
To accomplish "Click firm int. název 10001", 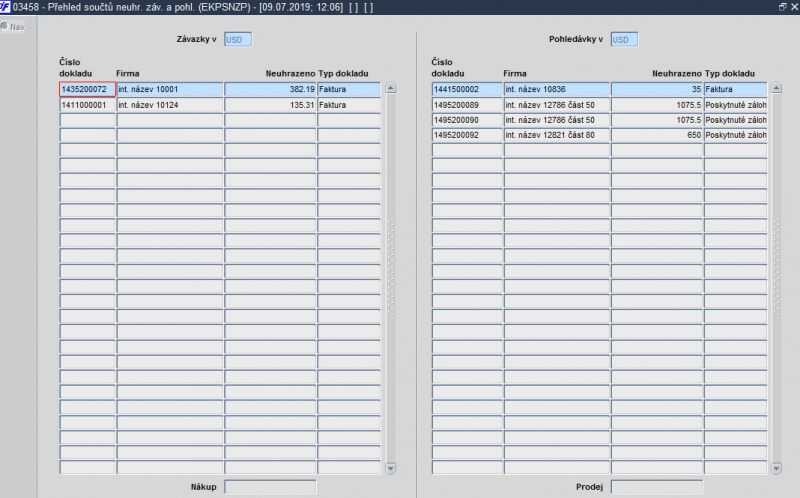I will (170, 89).
